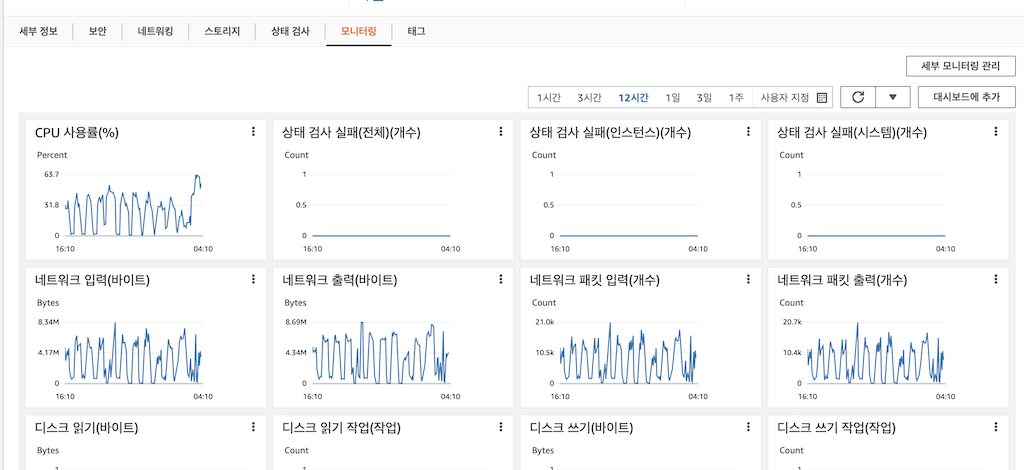Expand the refresh interval dropdown arrow

(x=893, y=97)
